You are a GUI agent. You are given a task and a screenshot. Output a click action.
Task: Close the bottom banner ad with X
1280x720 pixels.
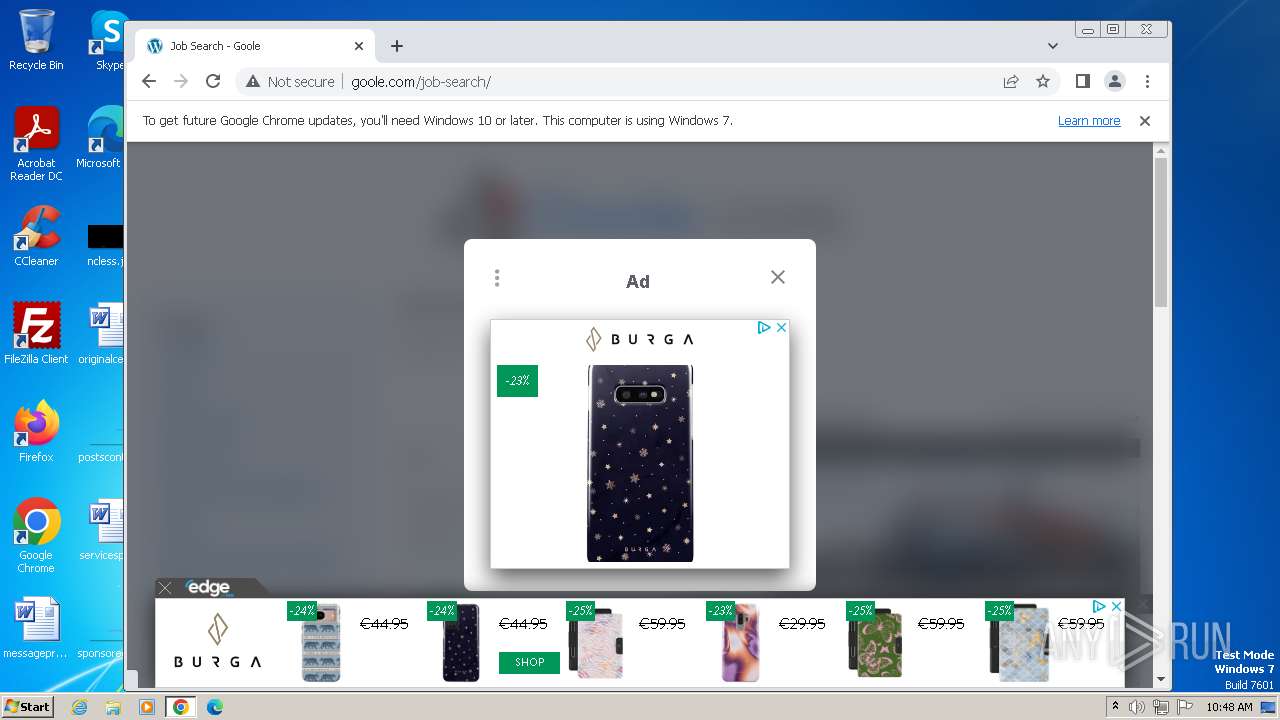click(1116, 606)
